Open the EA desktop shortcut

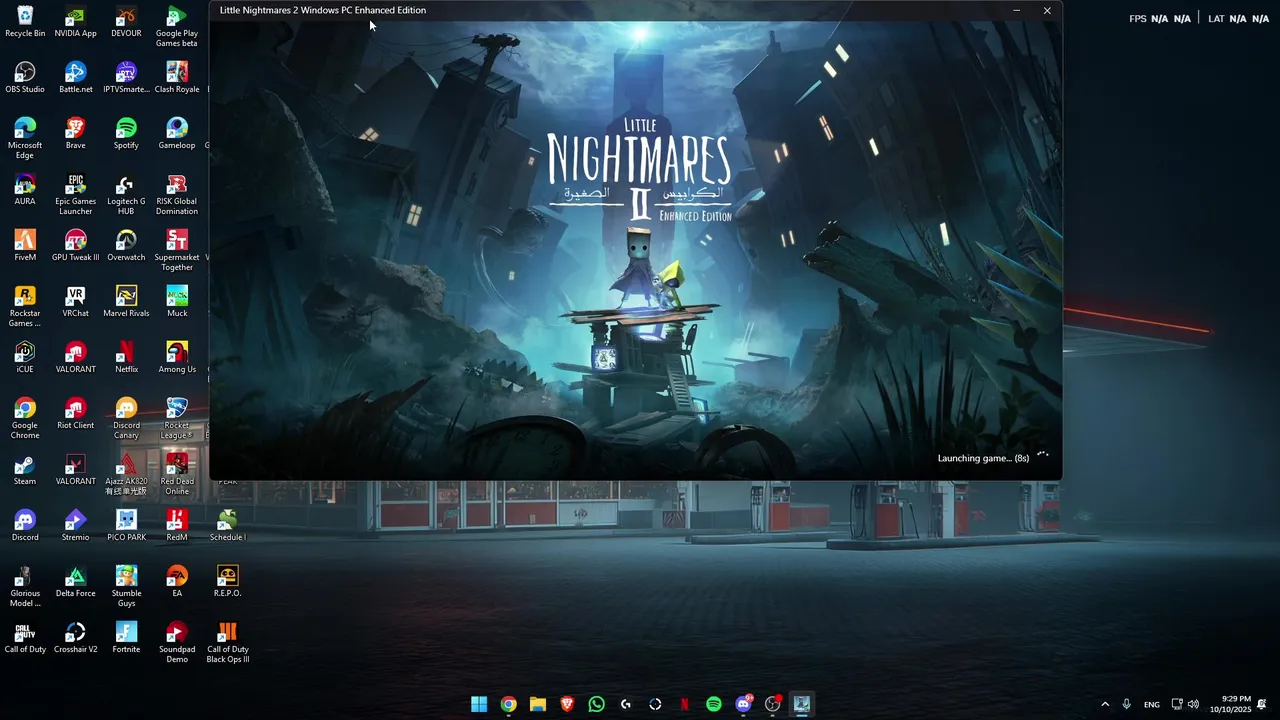pos(177,582)
